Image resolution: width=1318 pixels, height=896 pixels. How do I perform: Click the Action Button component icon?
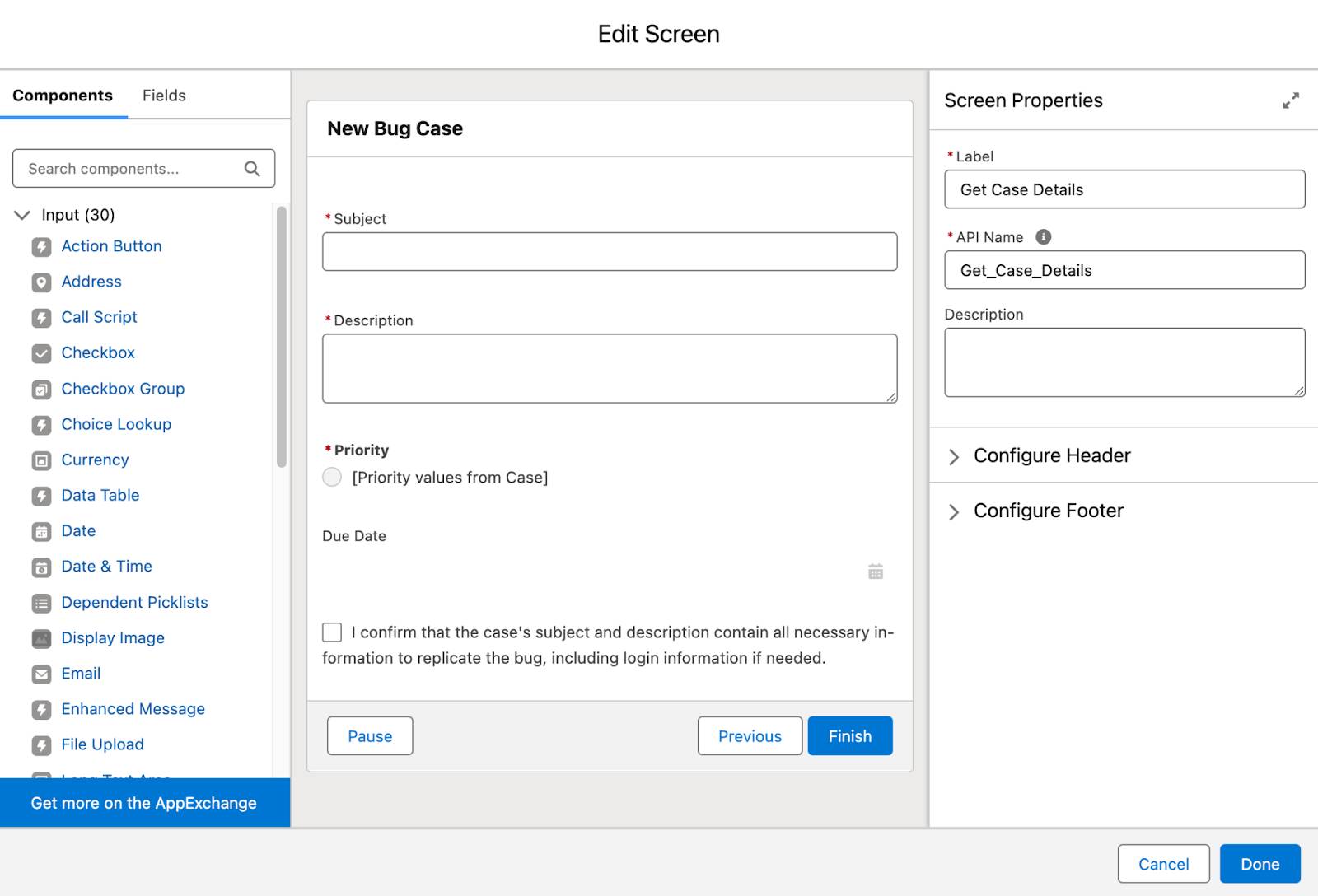pos(41,246)
